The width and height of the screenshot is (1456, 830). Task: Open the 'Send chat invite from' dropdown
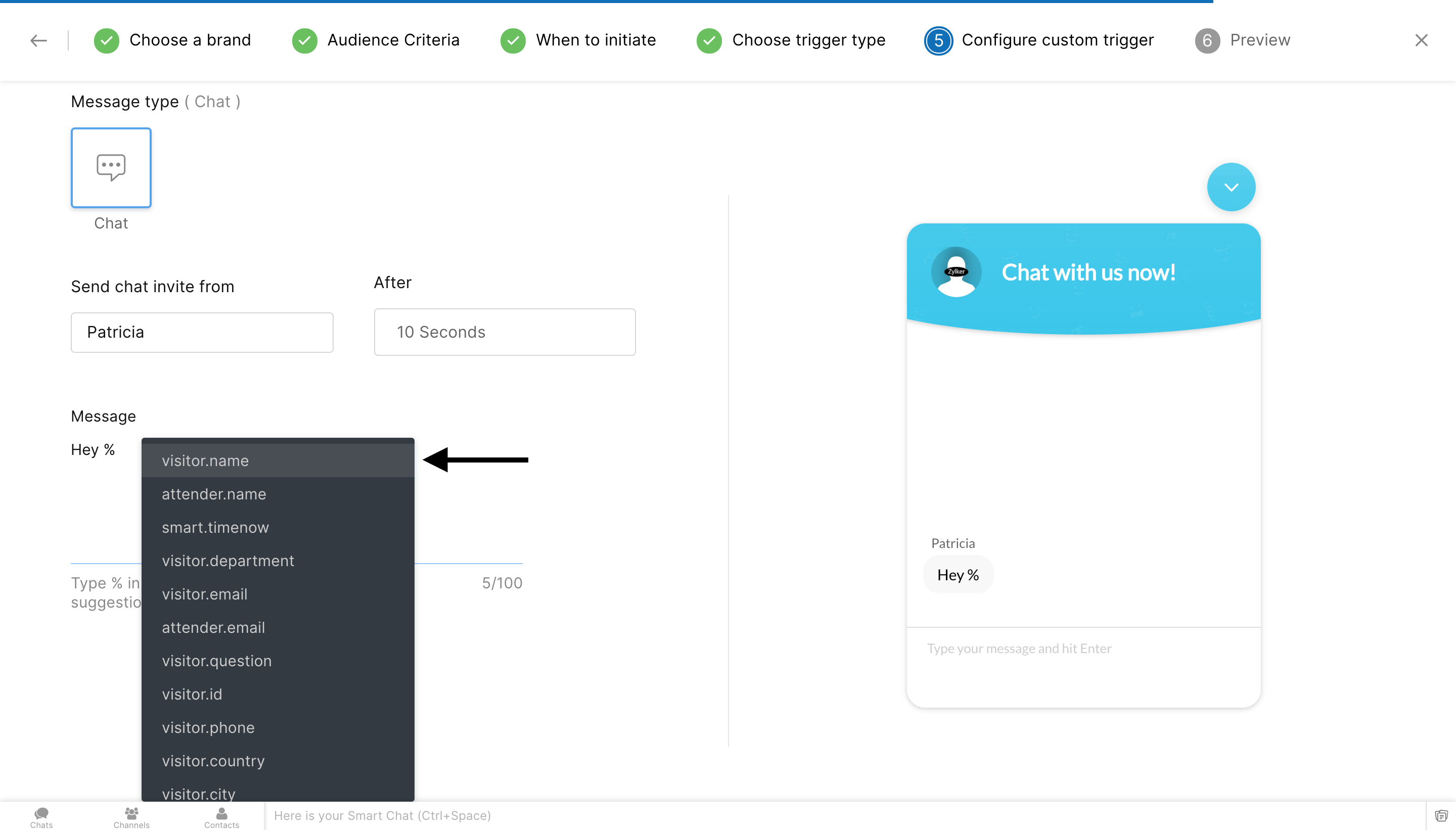202,332
